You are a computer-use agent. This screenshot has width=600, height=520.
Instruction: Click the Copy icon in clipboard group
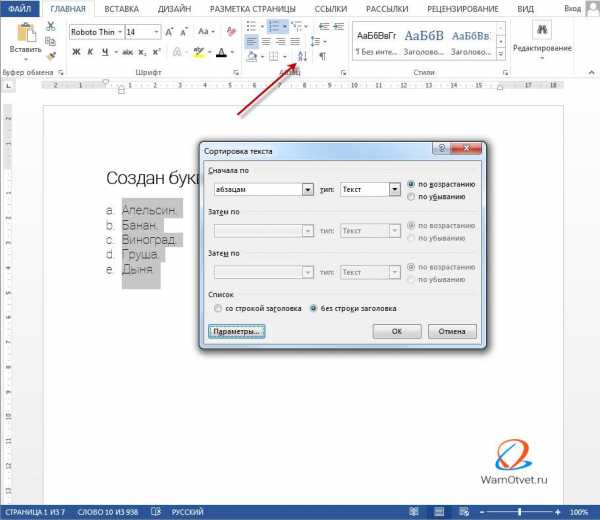[50, 41]
